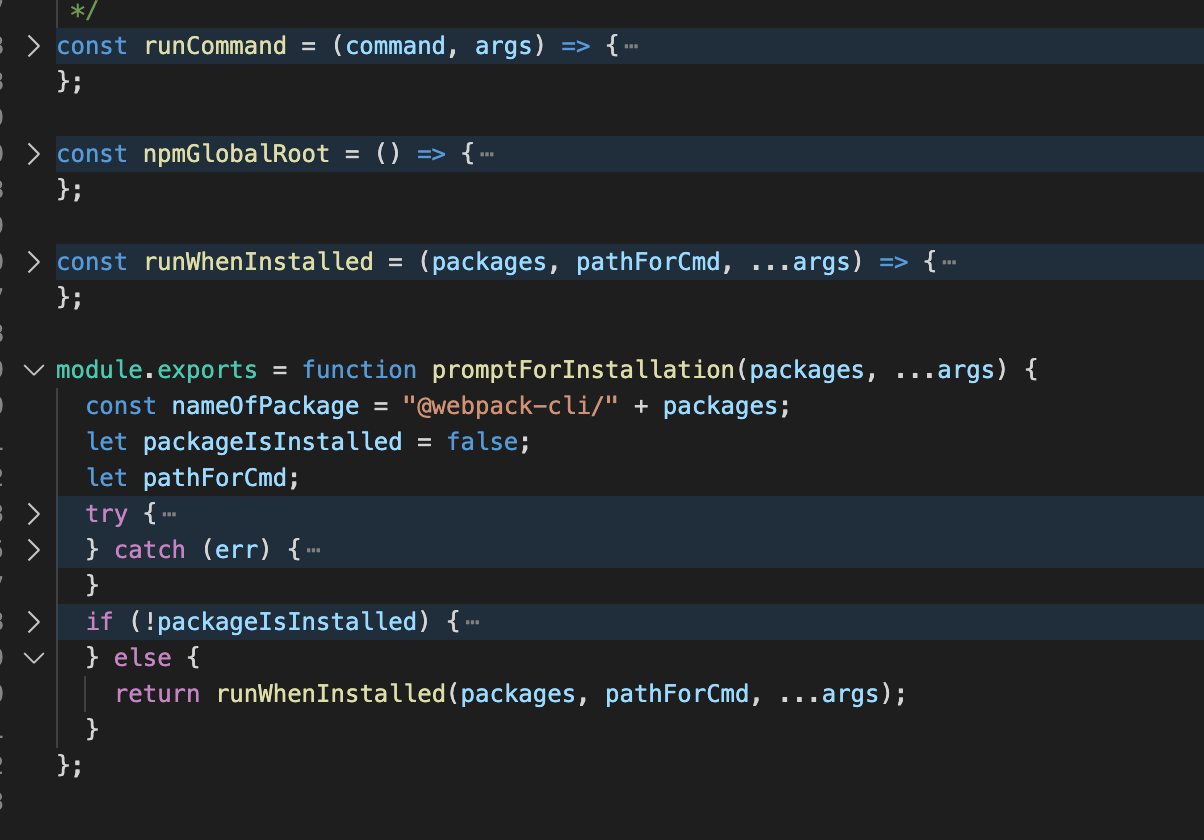Click the ellipsis next to try brace
This screenshot has height=840, width=1204.
point(169,514)
